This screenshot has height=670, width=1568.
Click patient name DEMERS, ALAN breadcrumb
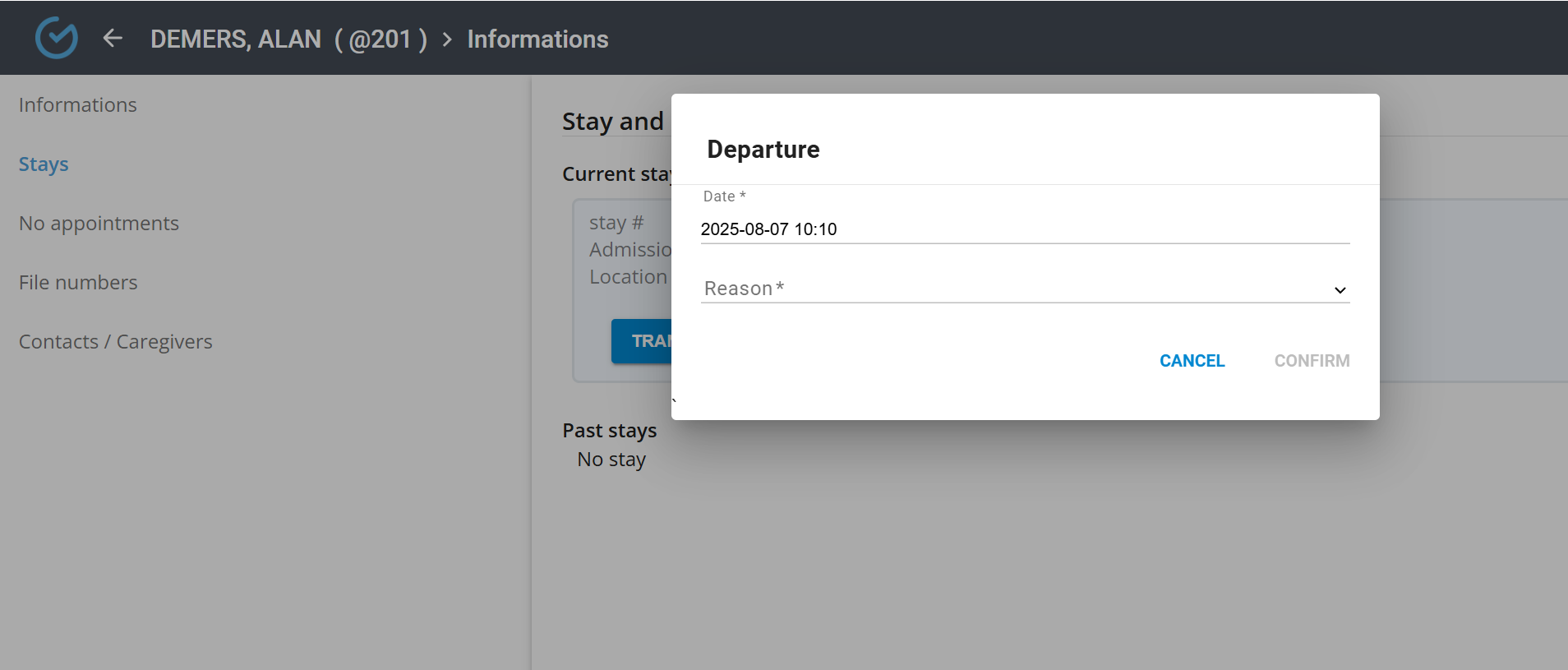pyautogui.click(x=236, y=39)
